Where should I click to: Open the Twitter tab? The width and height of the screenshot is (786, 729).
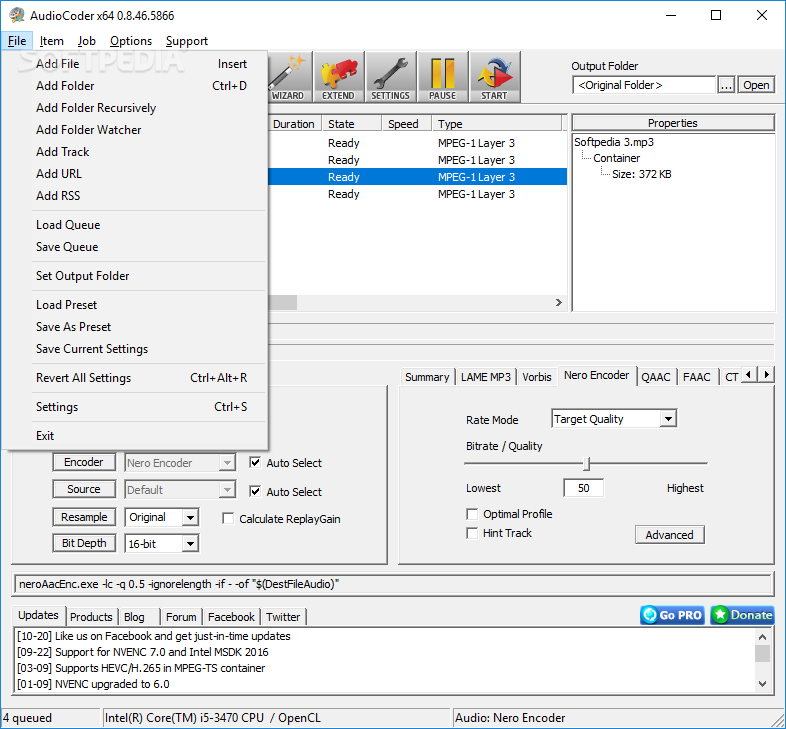click(283, 617)
